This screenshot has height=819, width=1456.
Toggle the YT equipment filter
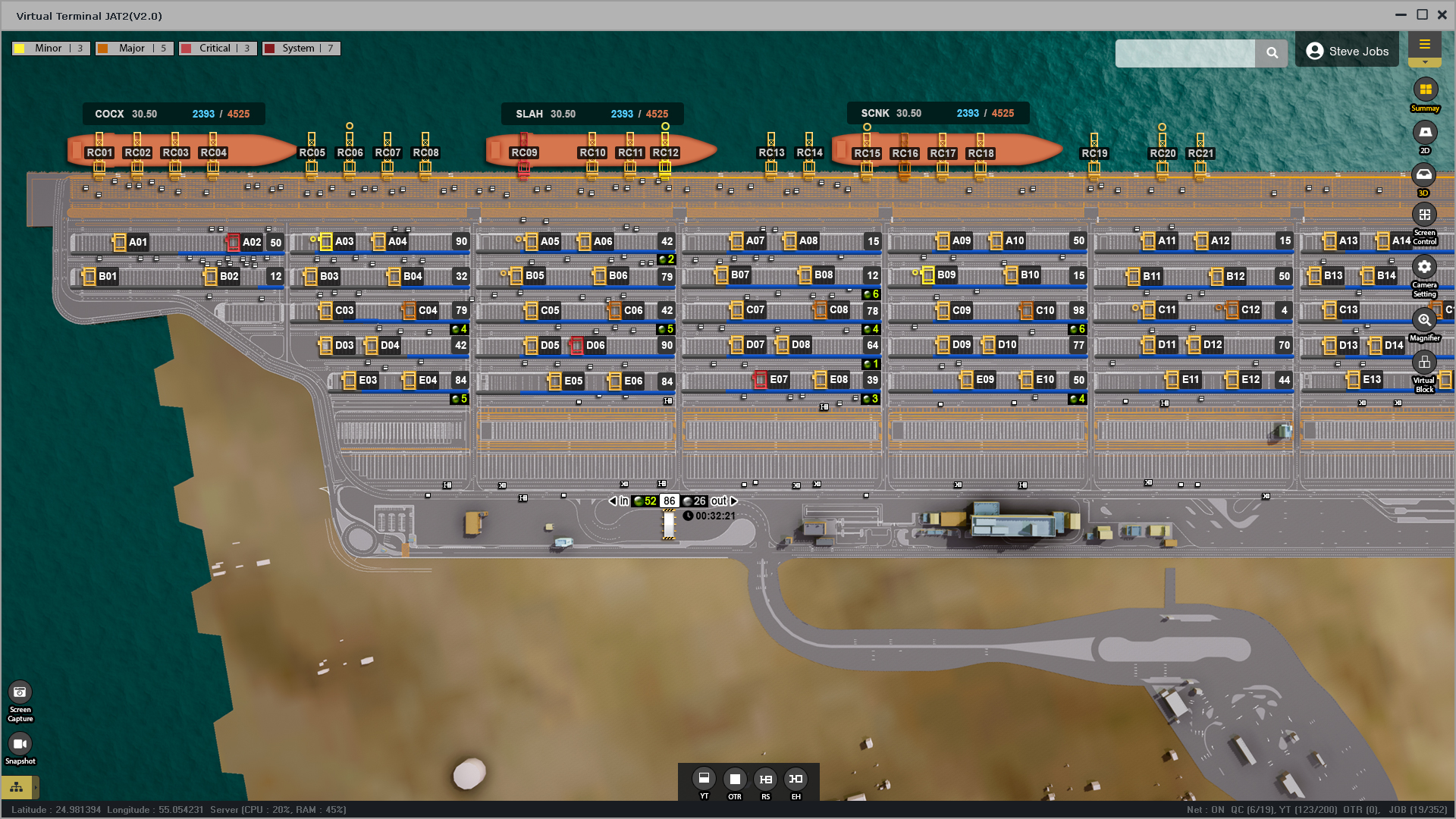pos(704,779)
